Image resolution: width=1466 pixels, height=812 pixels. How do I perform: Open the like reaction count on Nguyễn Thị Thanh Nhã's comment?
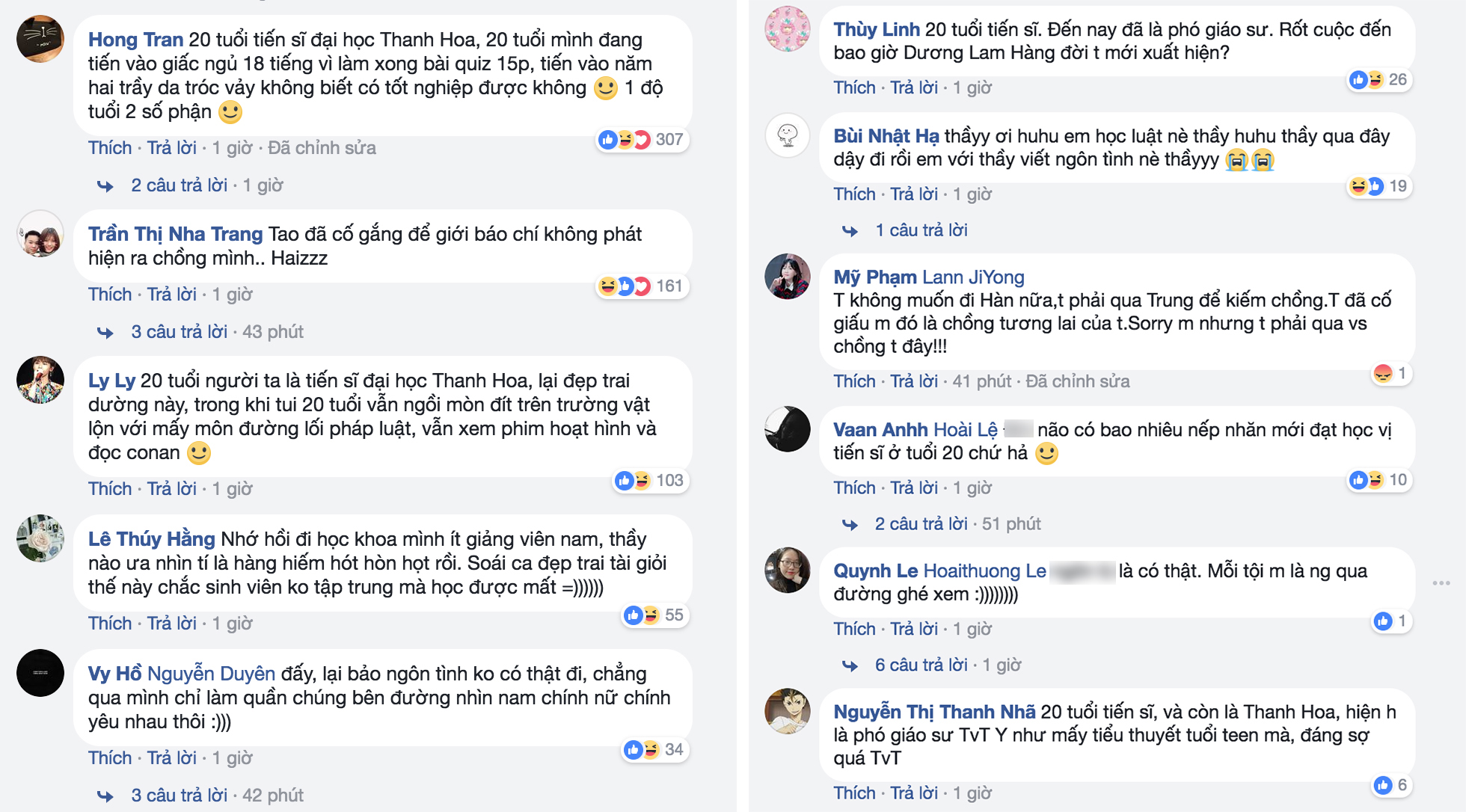click(1391, 785)
